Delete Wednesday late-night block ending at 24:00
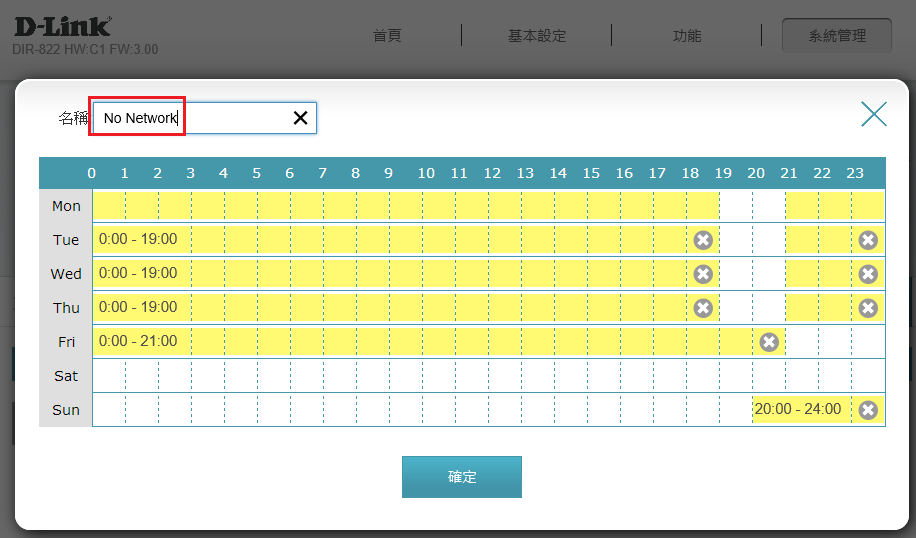Image resolution: width=916 pixels, height=538 pixels. coord(868,274)
